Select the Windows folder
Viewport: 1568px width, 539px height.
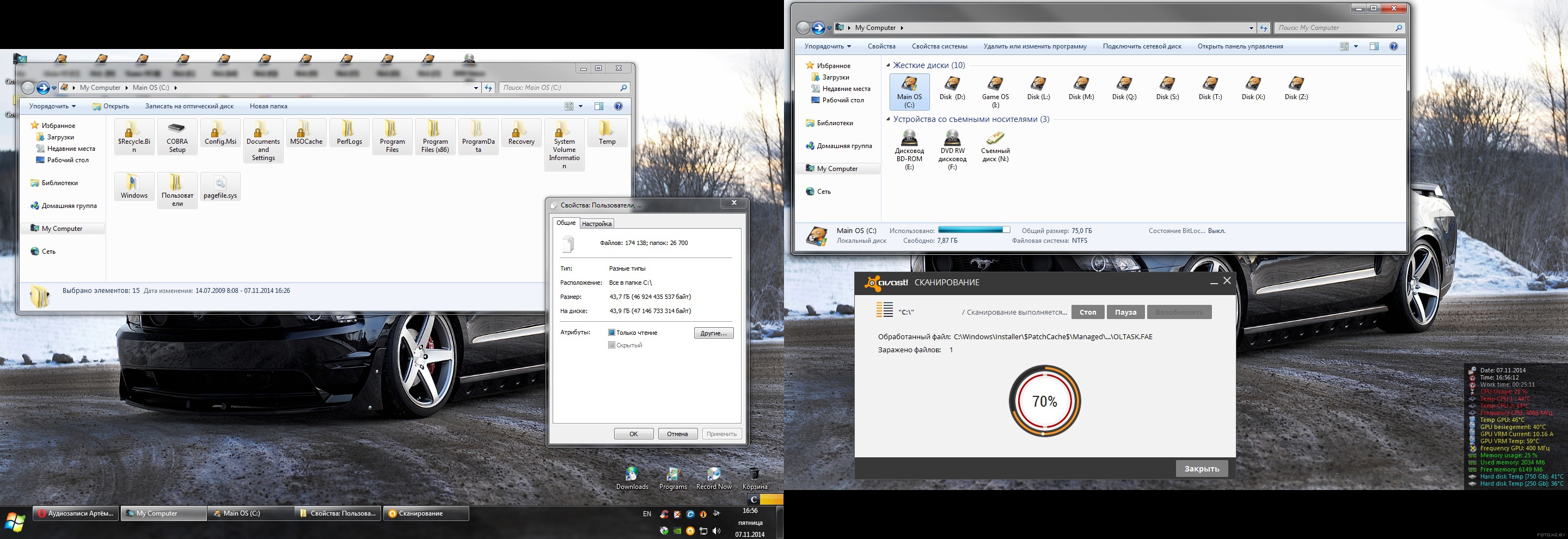tap(134, 186)
